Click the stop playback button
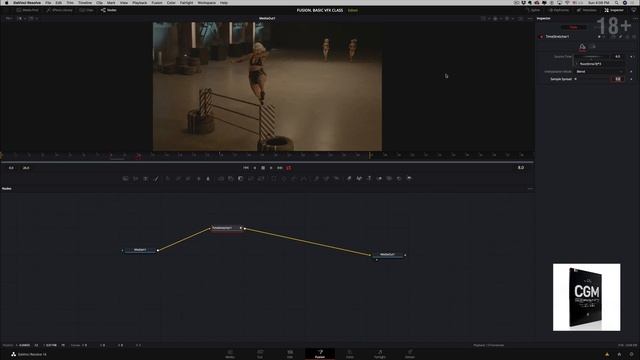This screenshot has width=640, height=360. 263,168
